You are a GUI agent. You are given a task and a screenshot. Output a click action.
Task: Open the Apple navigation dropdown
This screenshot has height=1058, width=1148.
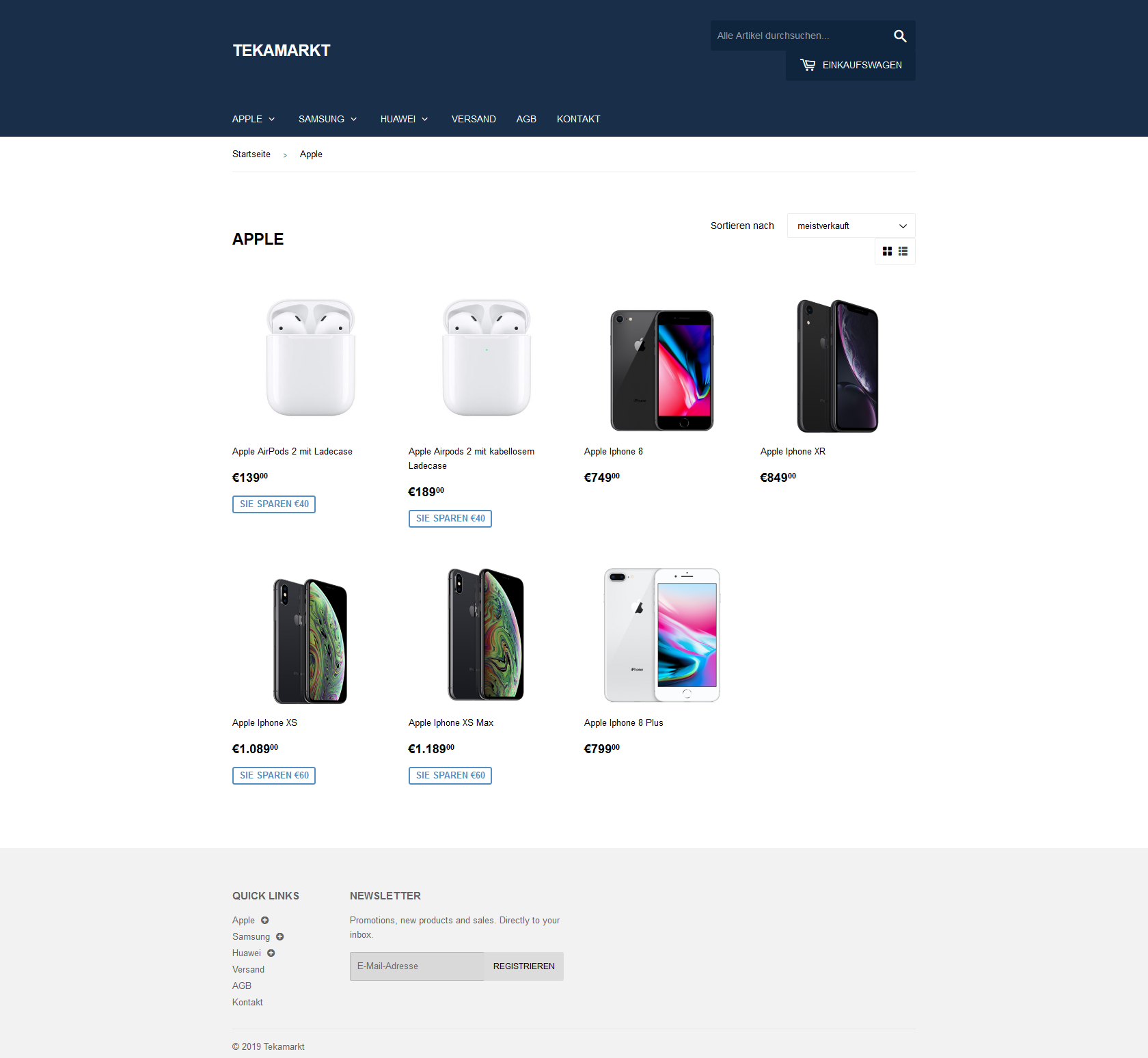[254, 119]
